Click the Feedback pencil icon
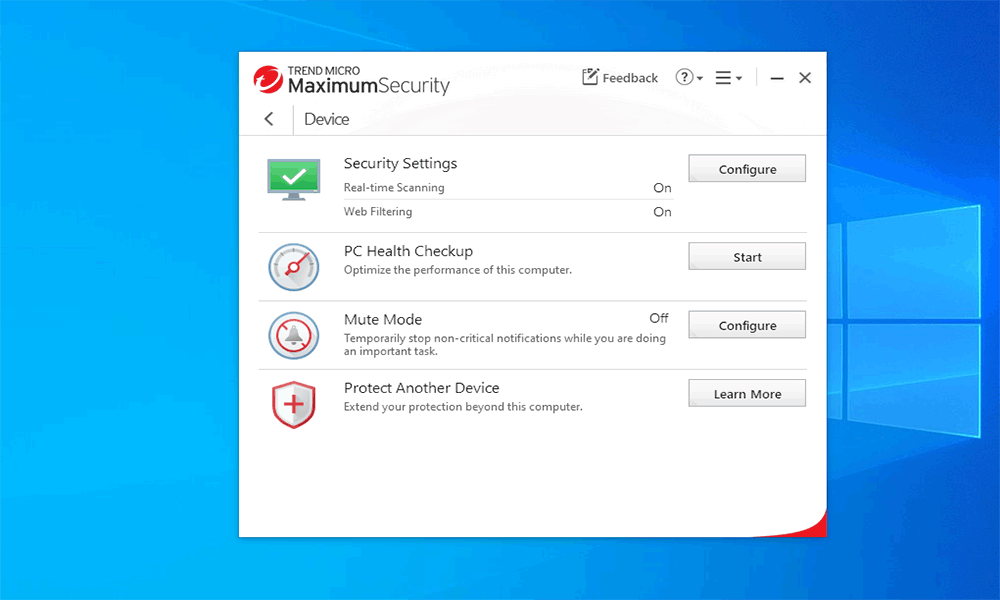This screenshot has height=600, width=1000. tap(590, 77)
